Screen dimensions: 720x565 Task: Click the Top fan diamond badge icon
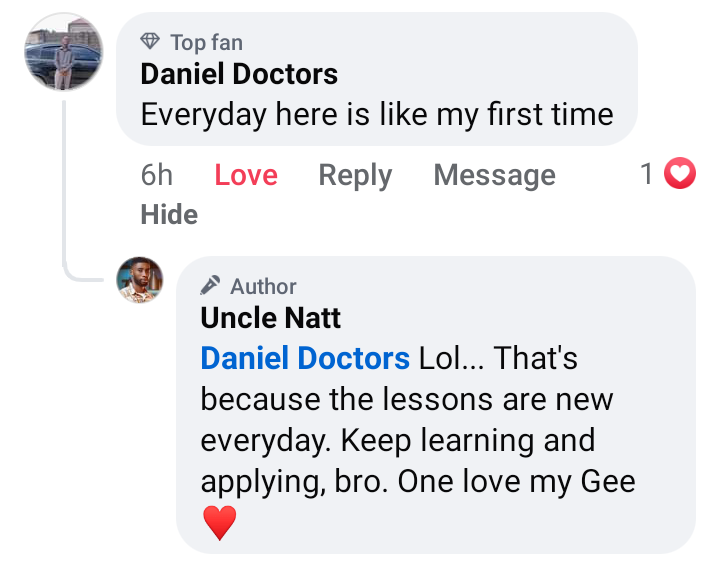[150, 42]
